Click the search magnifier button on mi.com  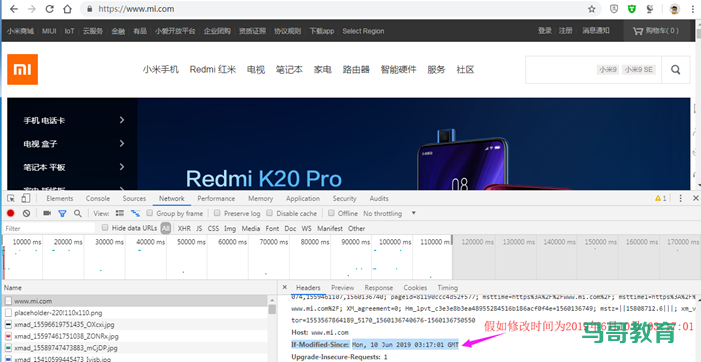(676, 70)
